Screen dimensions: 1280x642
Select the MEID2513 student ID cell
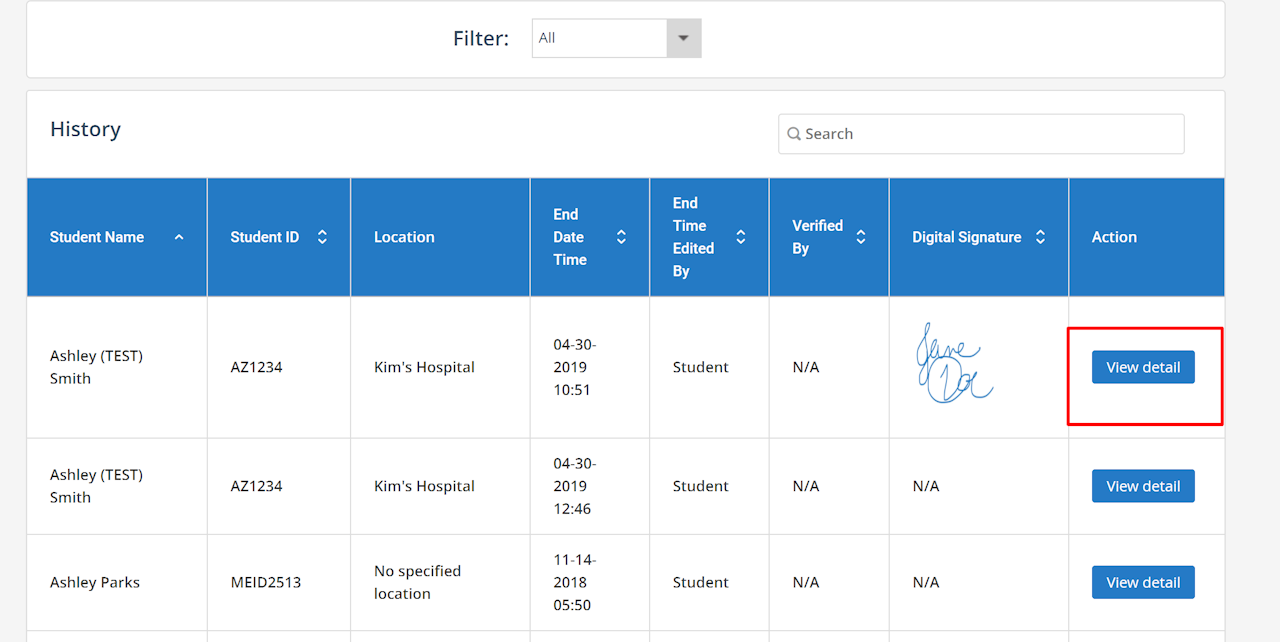pos(265,582)
